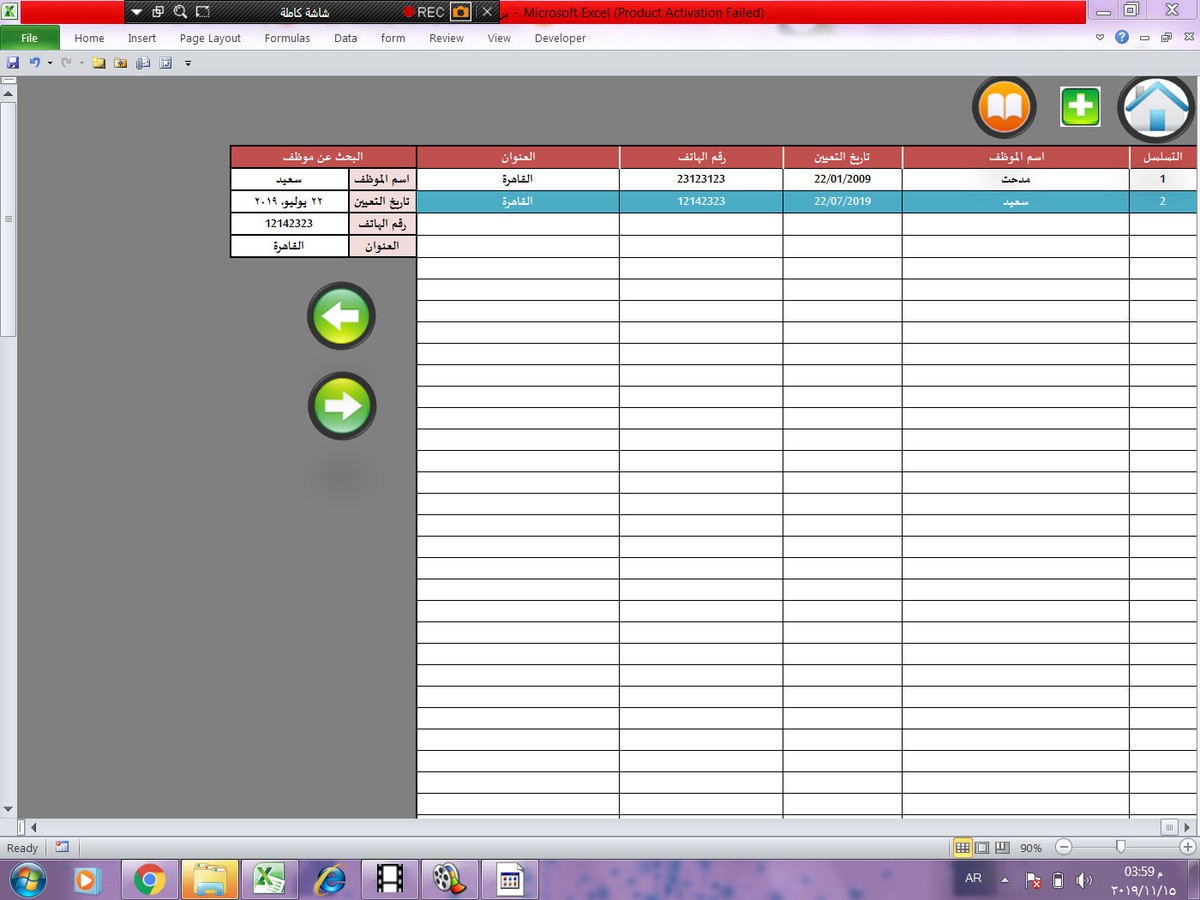Click the recorder camera snapshot icon
The height and width of the screenshot is (900, 1200).
460,12
